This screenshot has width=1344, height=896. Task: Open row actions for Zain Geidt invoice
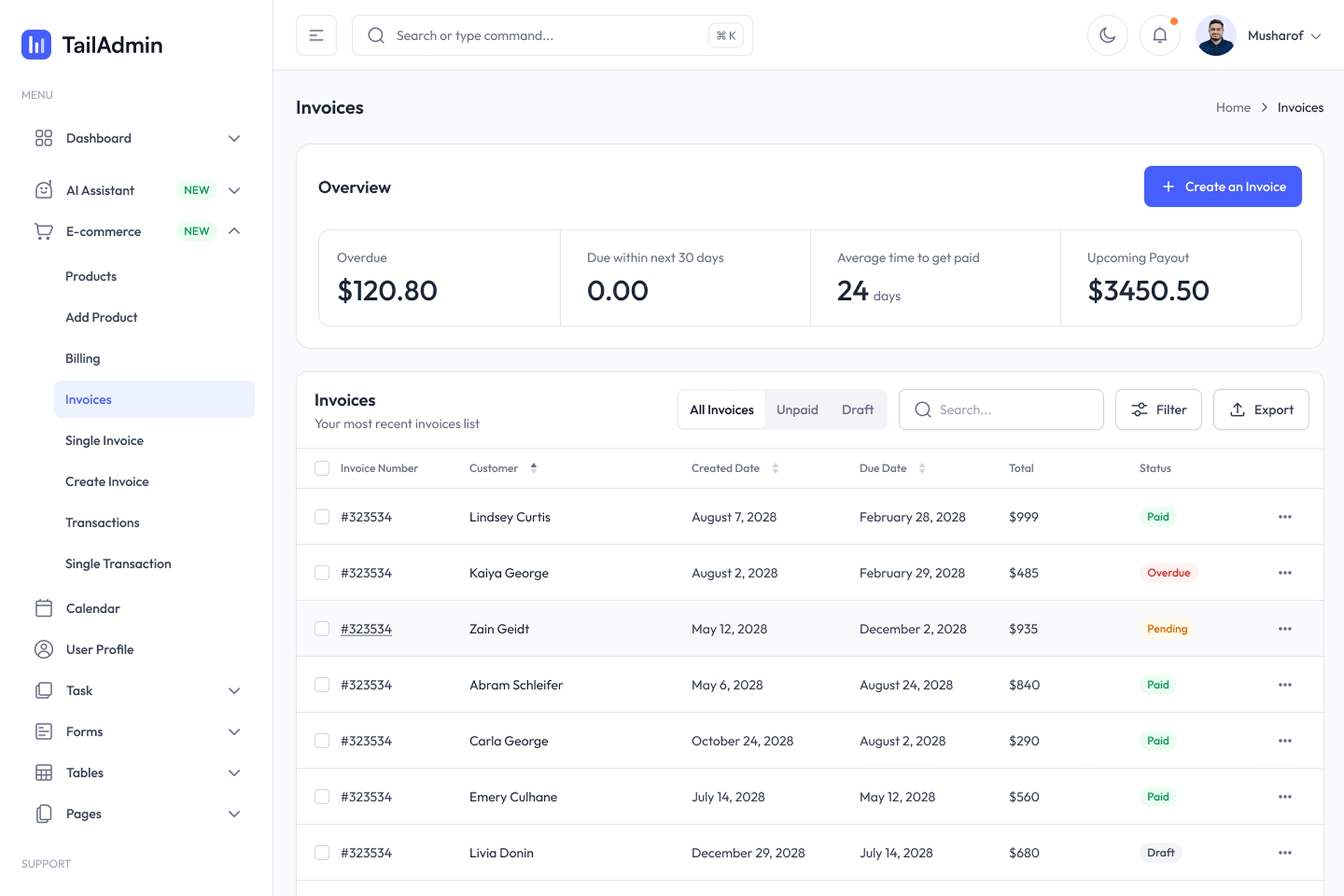click(1285, 628)
